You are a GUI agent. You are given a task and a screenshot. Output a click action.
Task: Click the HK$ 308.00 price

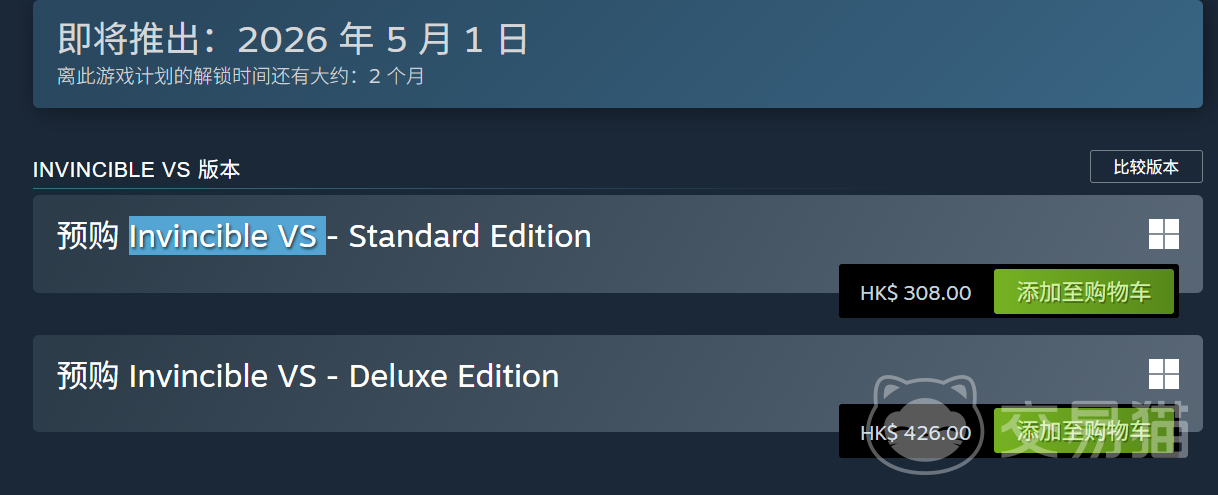point(915,293)
